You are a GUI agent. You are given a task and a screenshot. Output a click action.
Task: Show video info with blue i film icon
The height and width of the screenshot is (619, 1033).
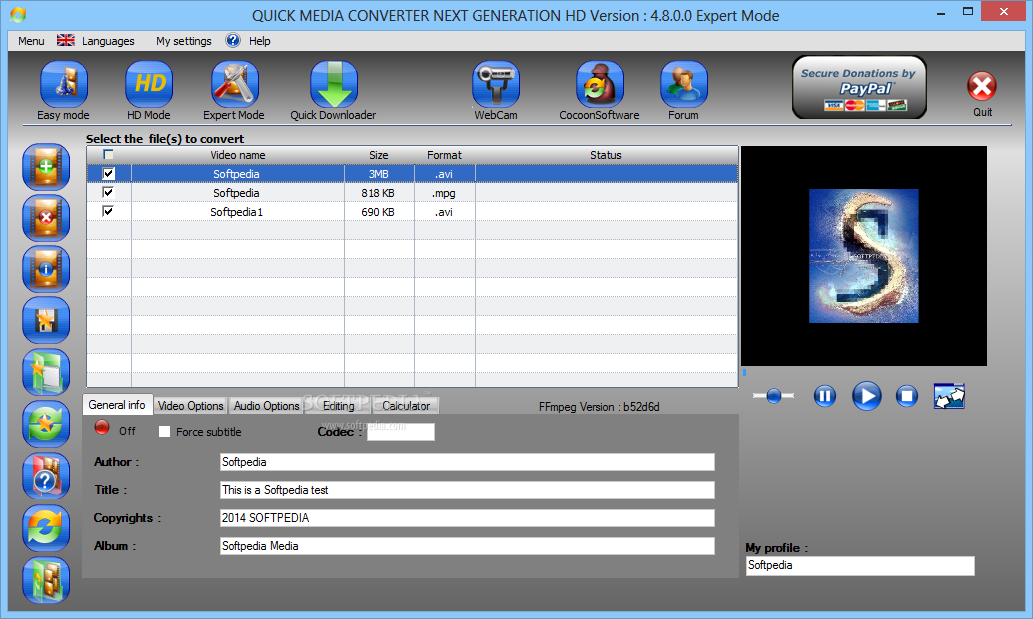click(x=46, y=269)
